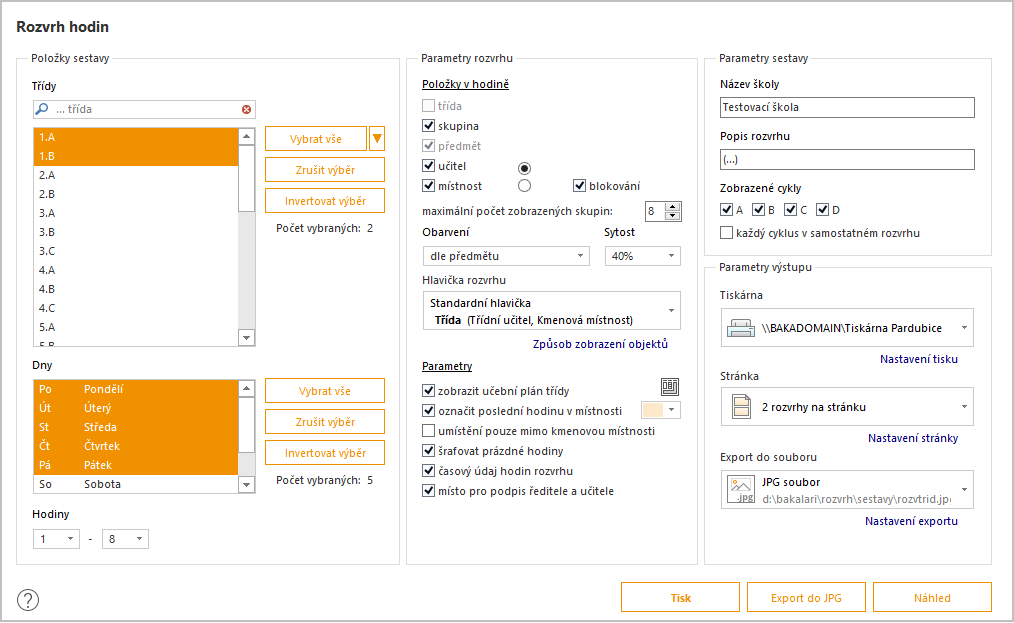This screenshot has height=623, width=1014.
Task: Toggle cycle D checkbox
Action: pyautogui.click(x=823, y=210)
